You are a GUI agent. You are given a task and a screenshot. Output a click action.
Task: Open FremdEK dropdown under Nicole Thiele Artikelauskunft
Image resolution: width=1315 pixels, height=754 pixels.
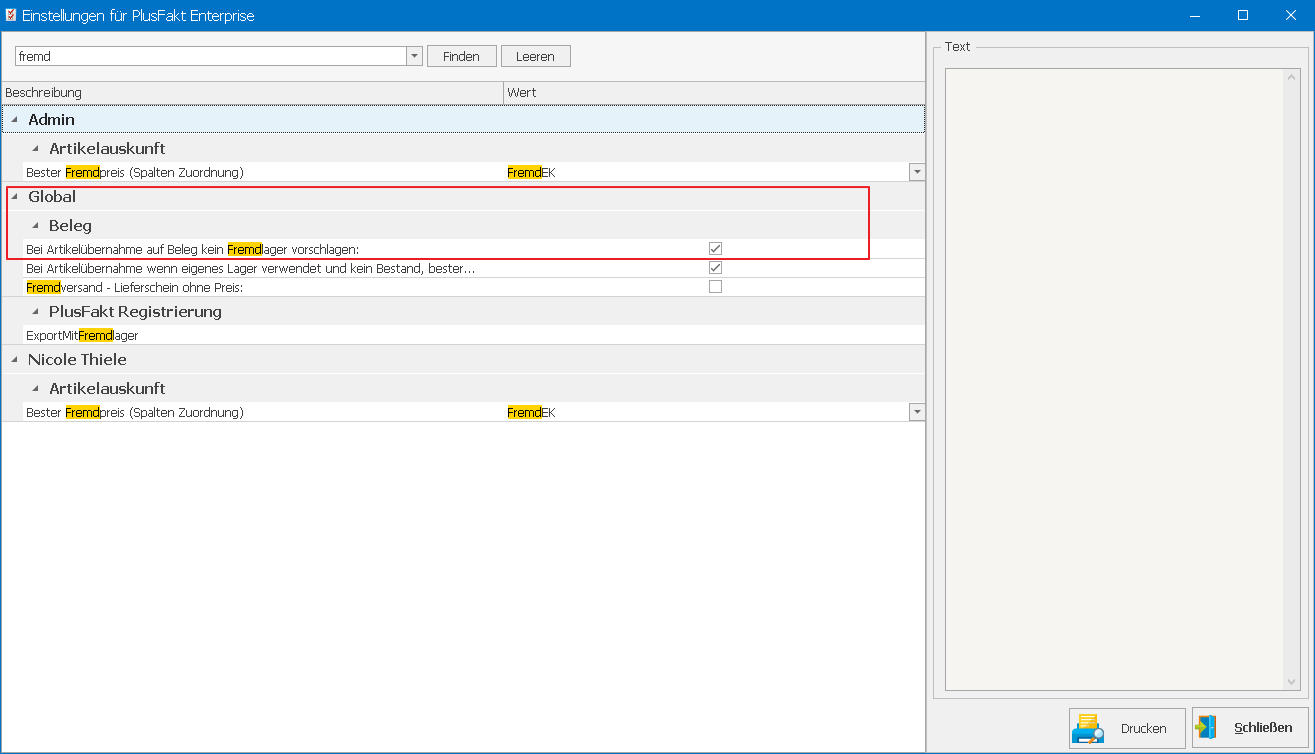click(917, 412)
